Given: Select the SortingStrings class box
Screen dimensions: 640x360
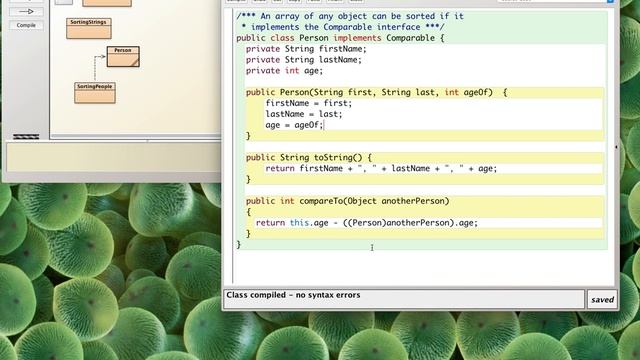Looking at the screenshot, I should coord(89,29).
